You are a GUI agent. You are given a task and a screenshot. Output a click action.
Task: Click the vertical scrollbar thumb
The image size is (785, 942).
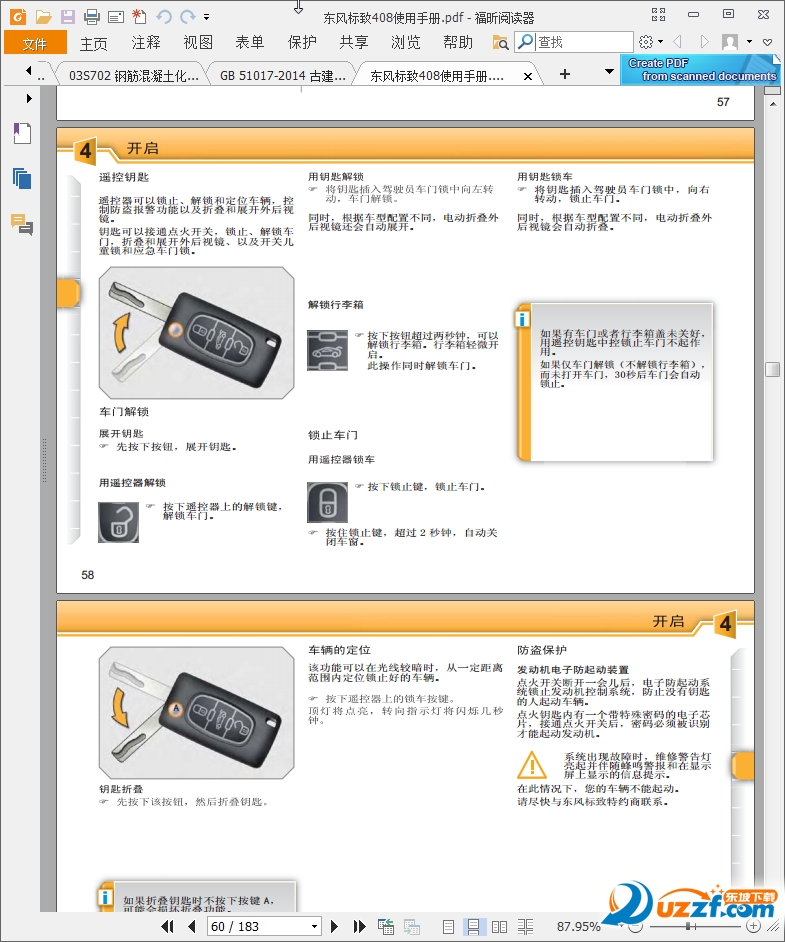(x=772, y=369)
